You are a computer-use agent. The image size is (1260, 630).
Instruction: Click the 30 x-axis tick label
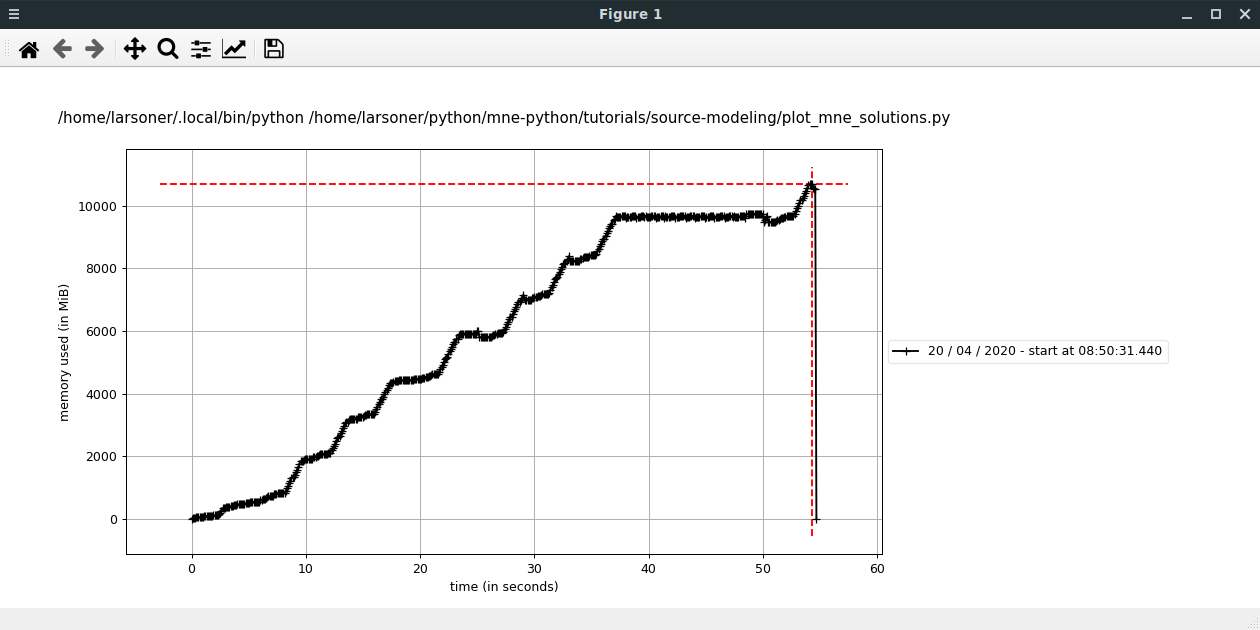[534, 568]
